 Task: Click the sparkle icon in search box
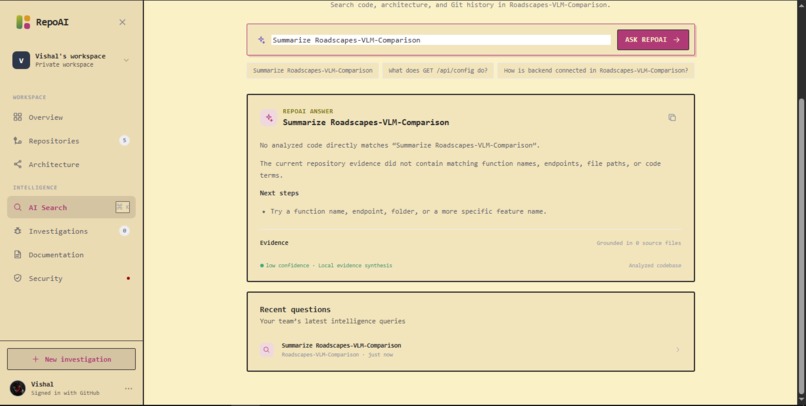coord(261,40)
